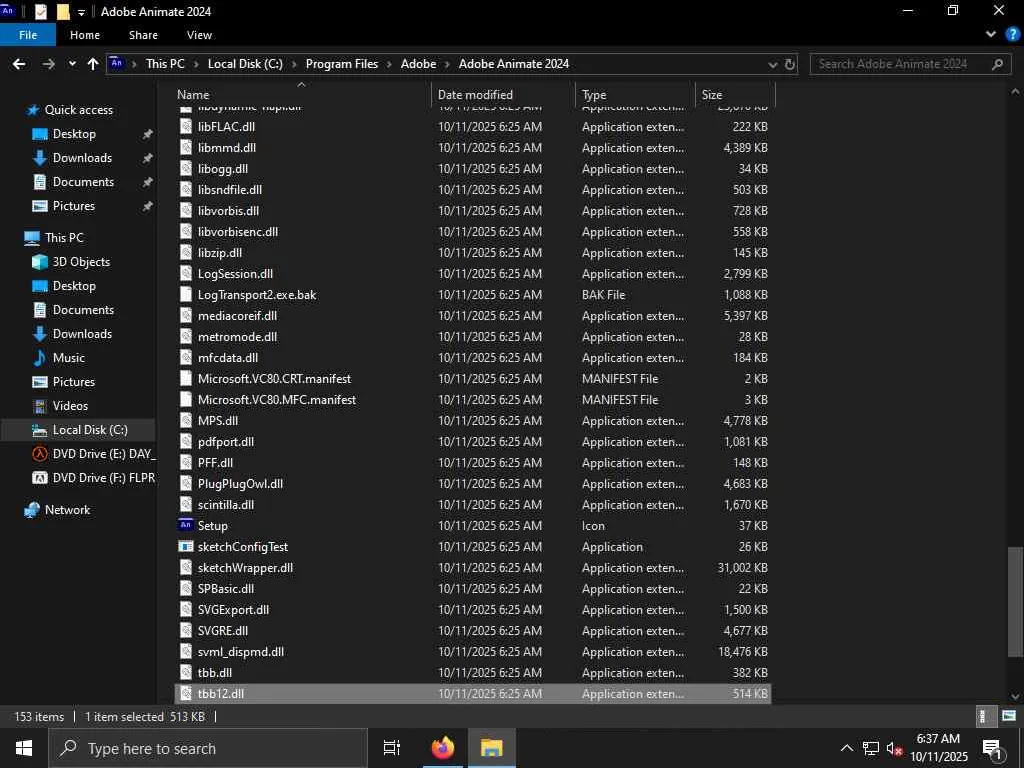This screenshot has height=768, width=1024.
Task: Select the libogg.dll file name
Action: [x=223, y=168]
